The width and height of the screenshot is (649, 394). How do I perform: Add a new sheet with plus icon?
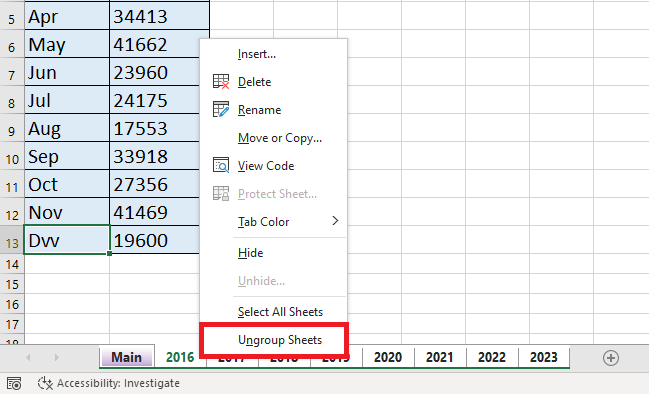[611, 358]
